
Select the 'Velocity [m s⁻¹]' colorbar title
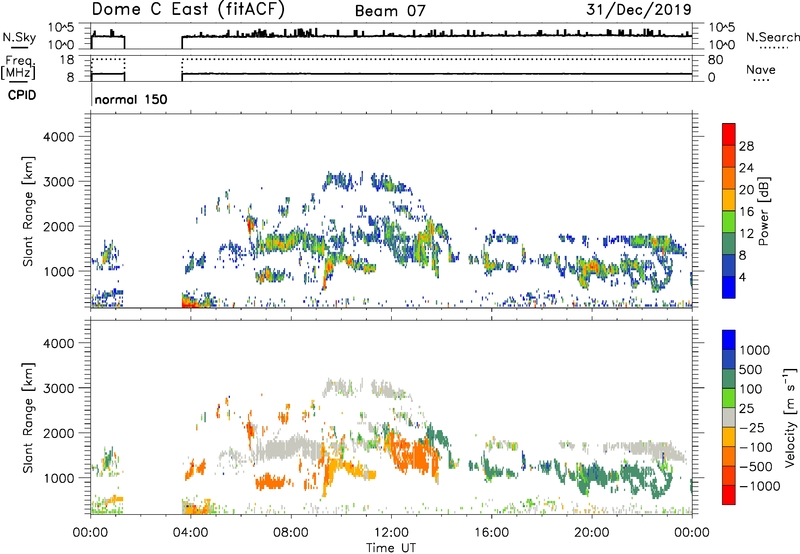click(x=790, y=417)
